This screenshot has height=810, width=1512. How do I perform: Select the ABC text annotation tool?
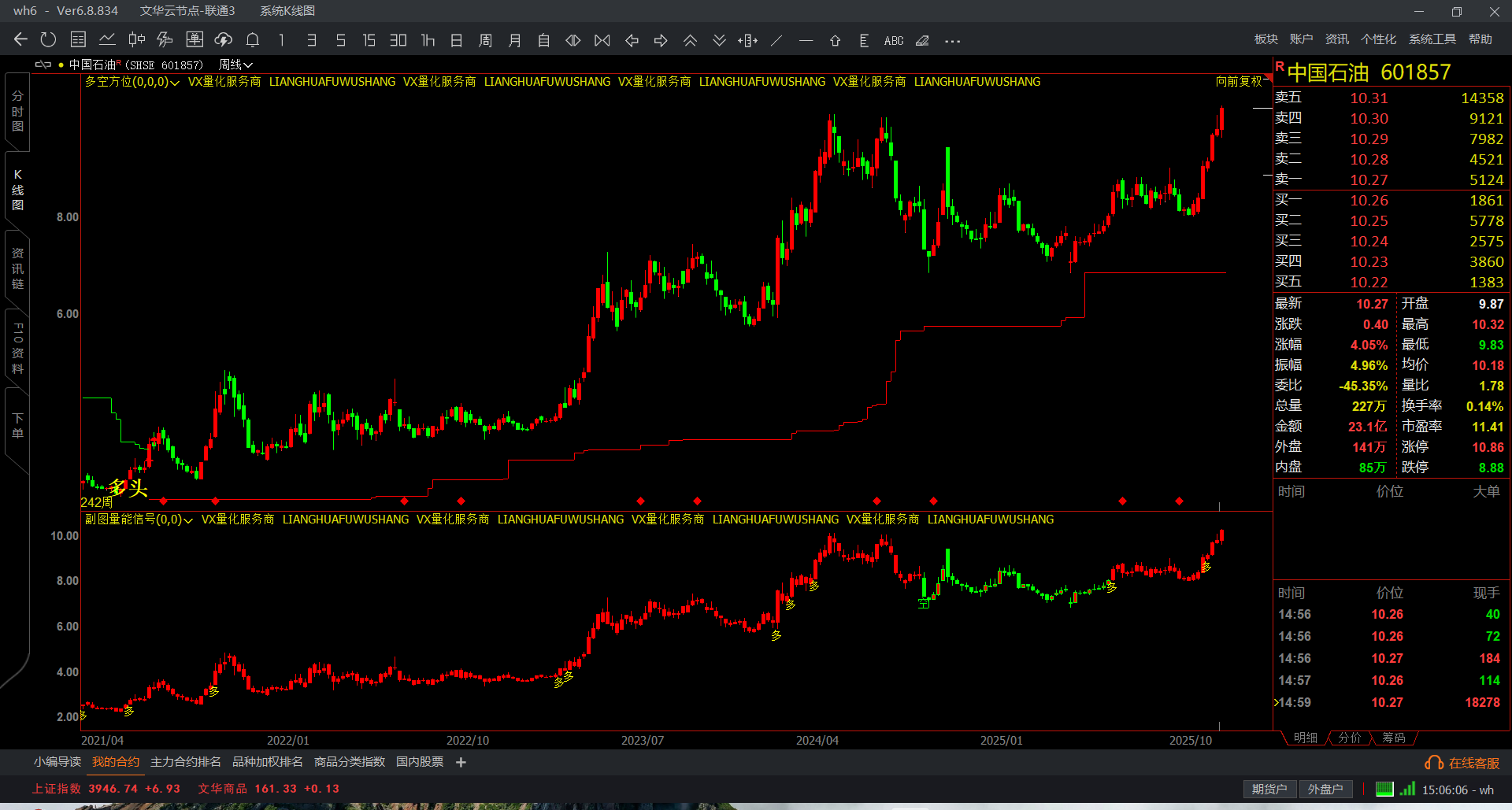894,40
